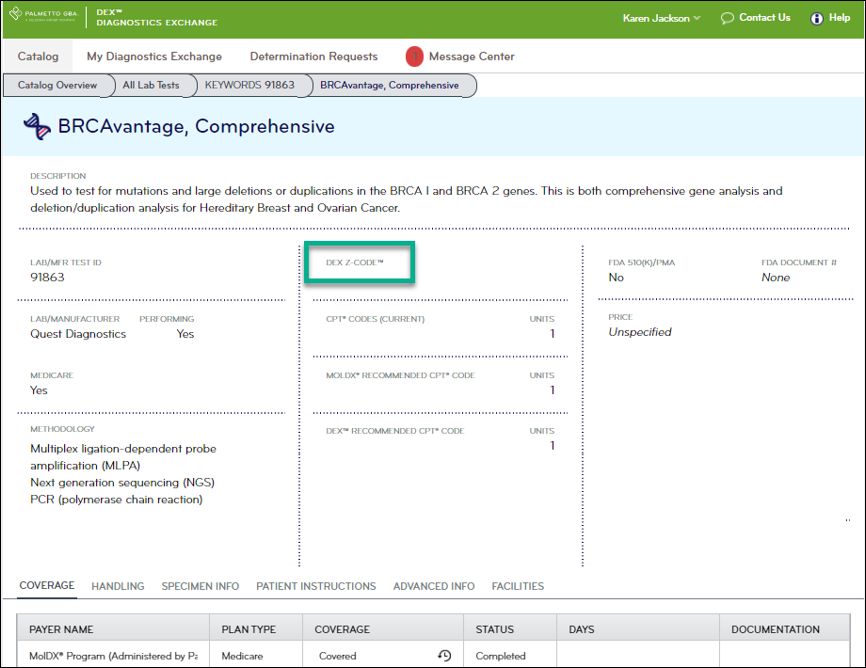Click the Contact Us speech bubble icon
This screenshot has height=668, width=866.
[x=727, y=18]
